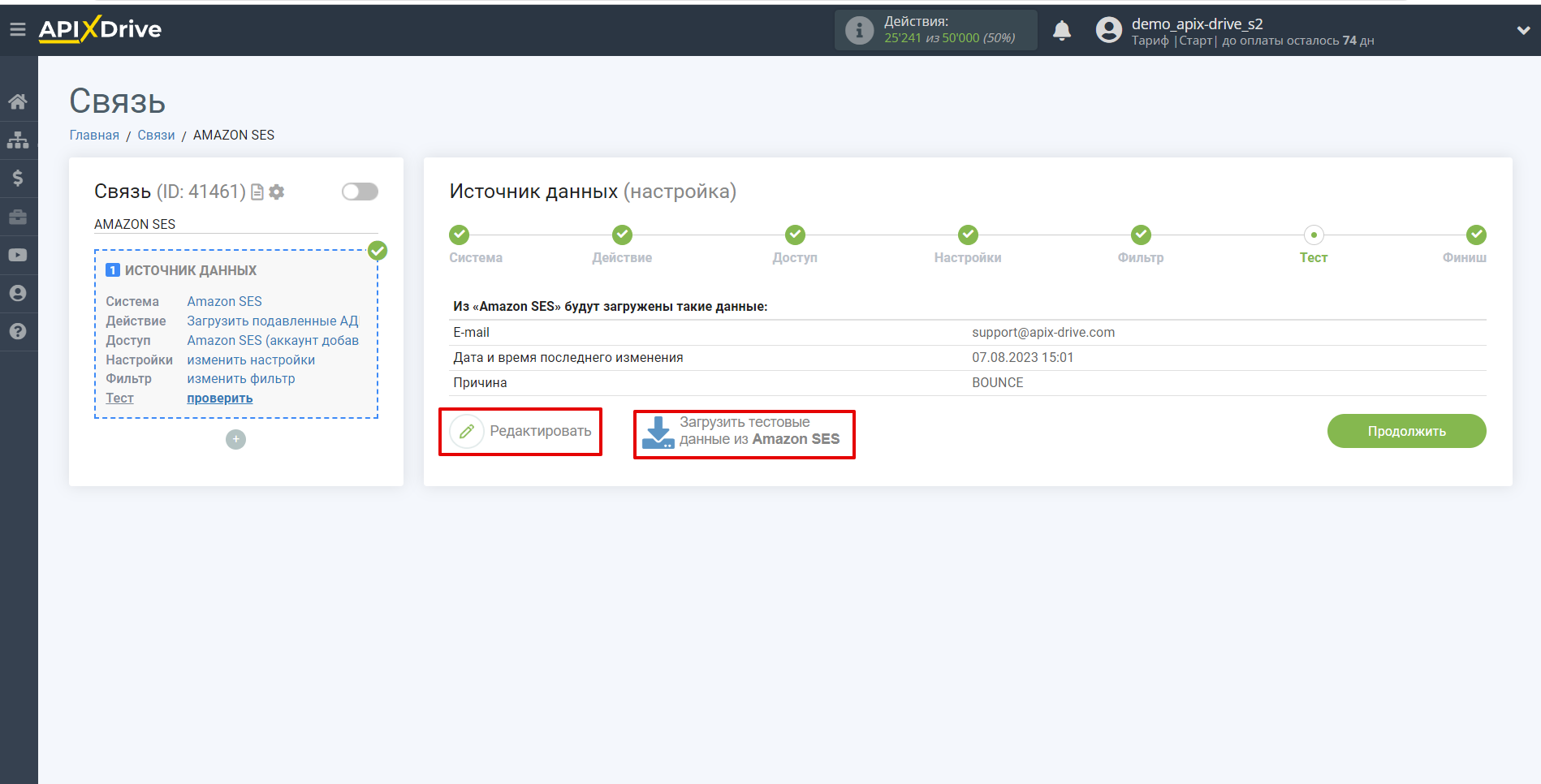Screen dimensions: 1541x784
Task: Click the pencil edit icon
Action: (x=467, y=431)
